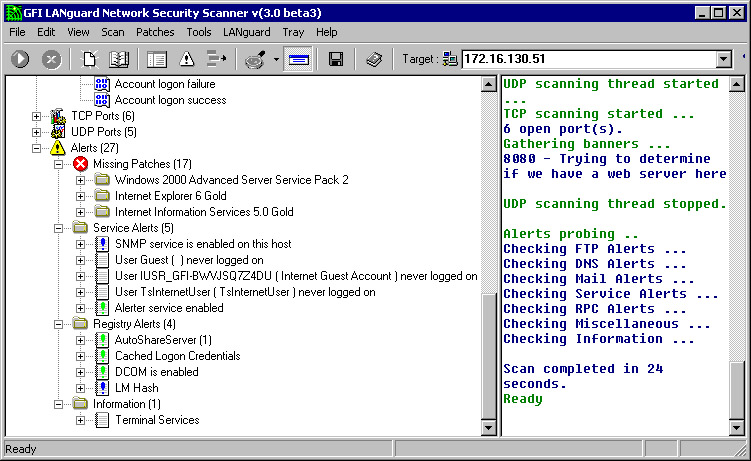Click the blue alert icon beside SNMP service
This screenshot has height=461, width=751.
[102, 244]
